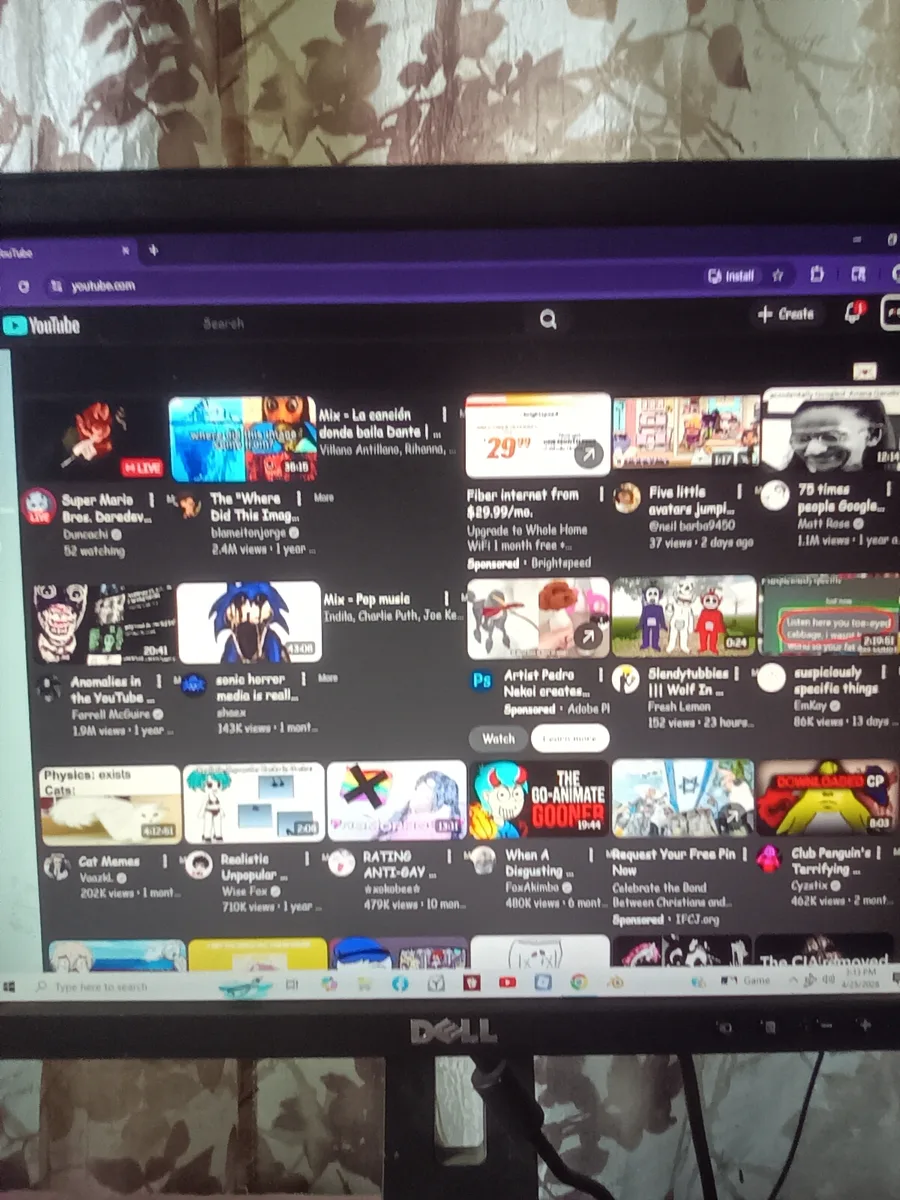Open the 'Where Did This Image' video thumbnail

[243, 439]
